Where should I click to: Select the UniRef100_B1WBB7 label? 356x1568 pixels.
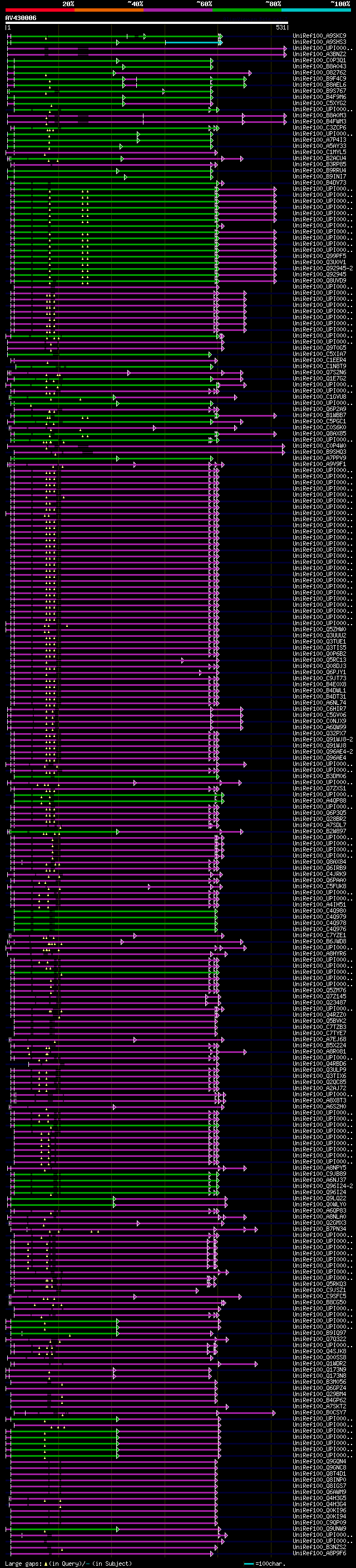coord(319,415)
